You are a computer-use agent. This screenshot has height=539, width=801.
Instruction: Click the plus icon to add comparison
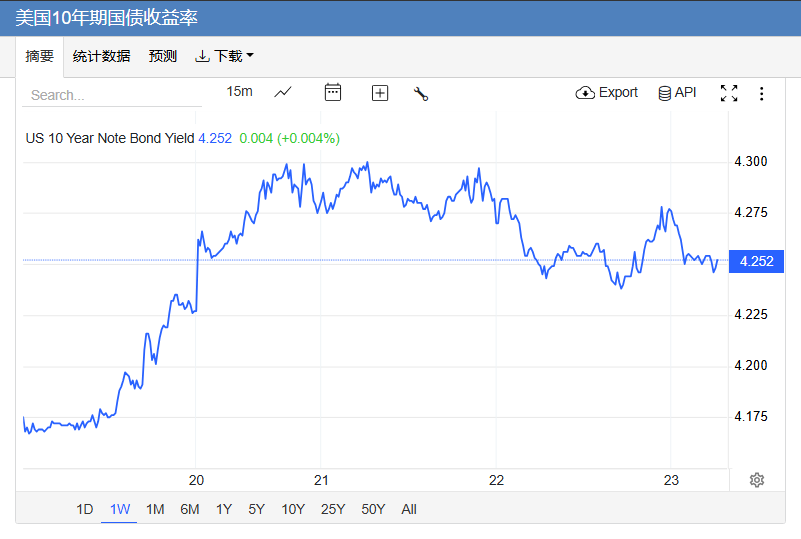(380, 93)
